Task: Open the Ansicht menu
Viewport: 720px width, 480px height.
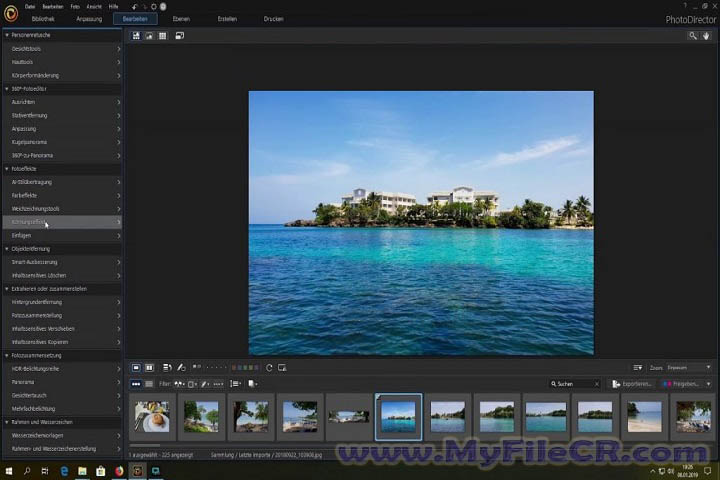Action: (94, 7)
